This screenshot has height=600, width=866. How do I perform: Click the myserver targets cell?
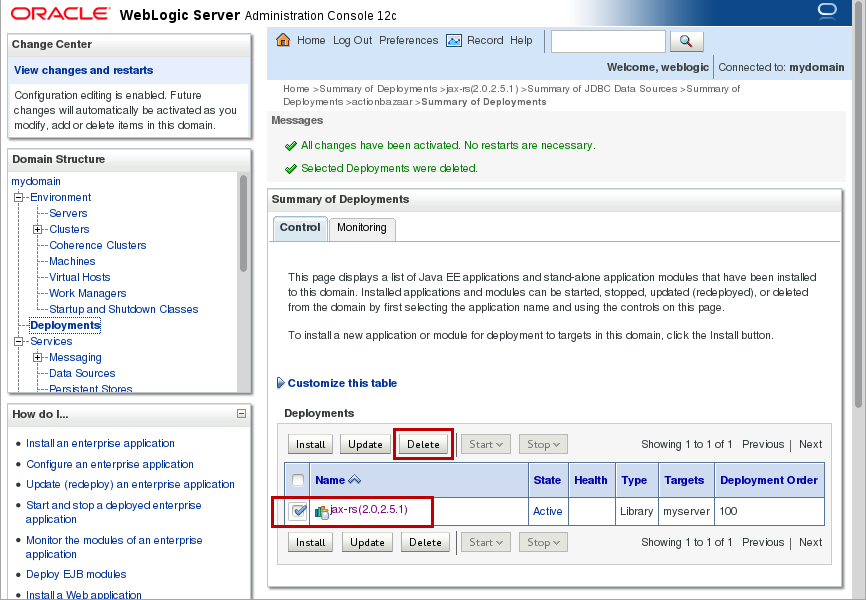coord(687,511)
